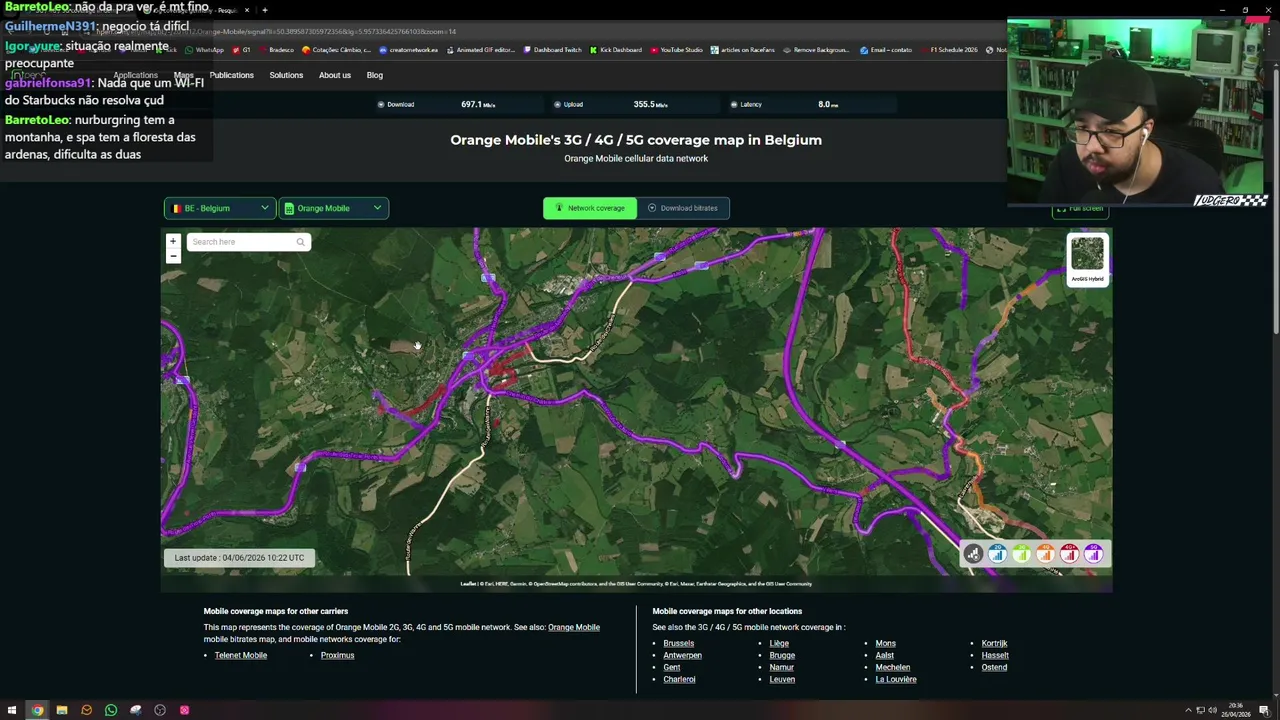This screenshot has height=720, width=1280.
Task: Open the Animated GIF editor bookmark
Action: [x=481, y=50]
